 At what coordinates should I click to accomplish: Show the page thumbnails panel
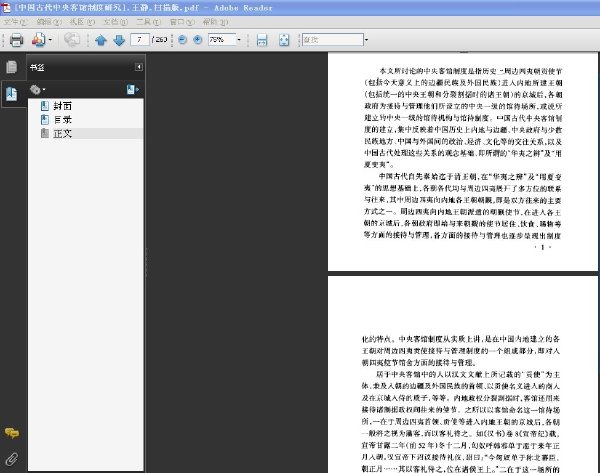tap(11, 67)
